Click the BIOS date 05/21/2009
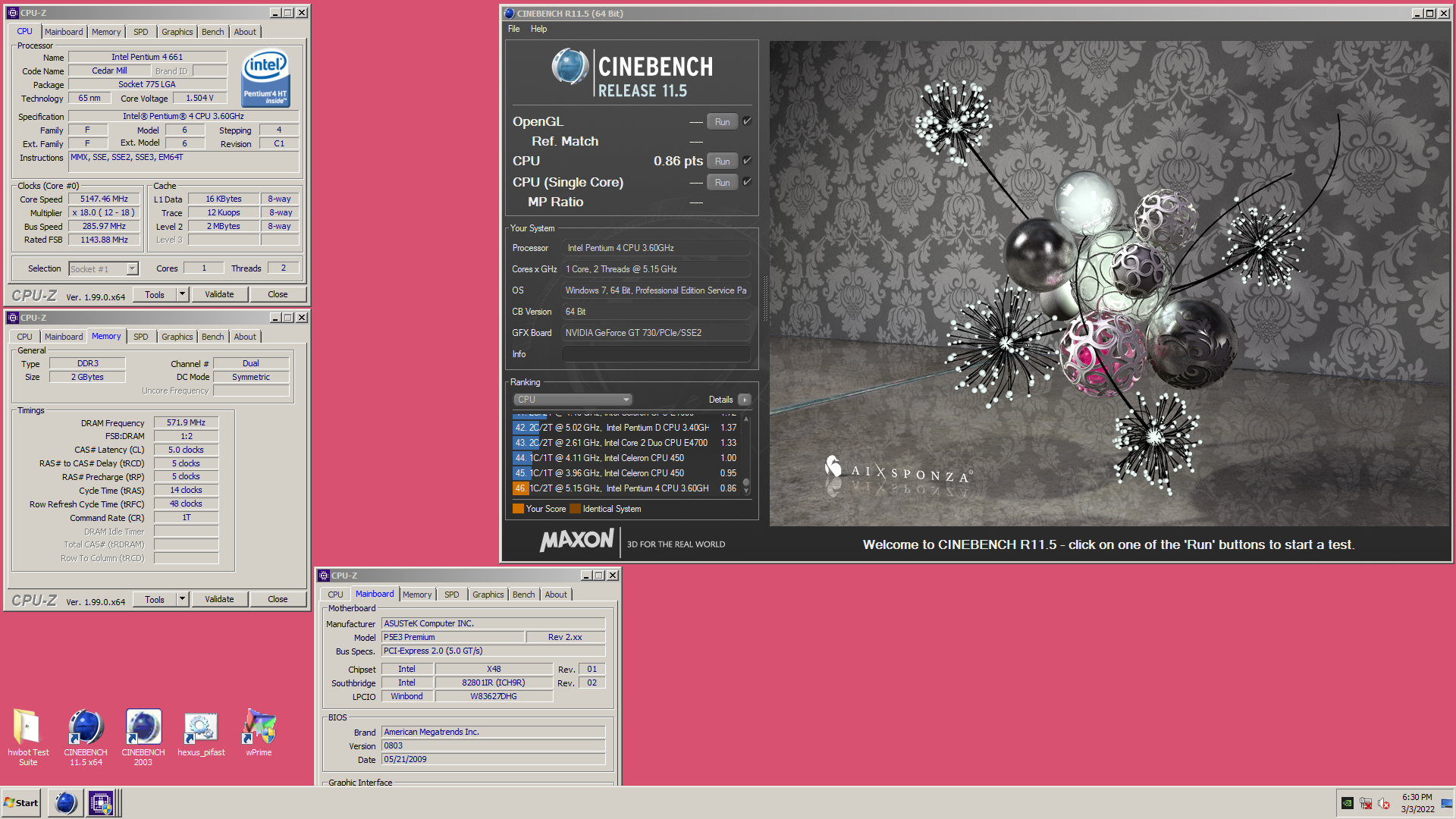 click(x=494, y=759)
